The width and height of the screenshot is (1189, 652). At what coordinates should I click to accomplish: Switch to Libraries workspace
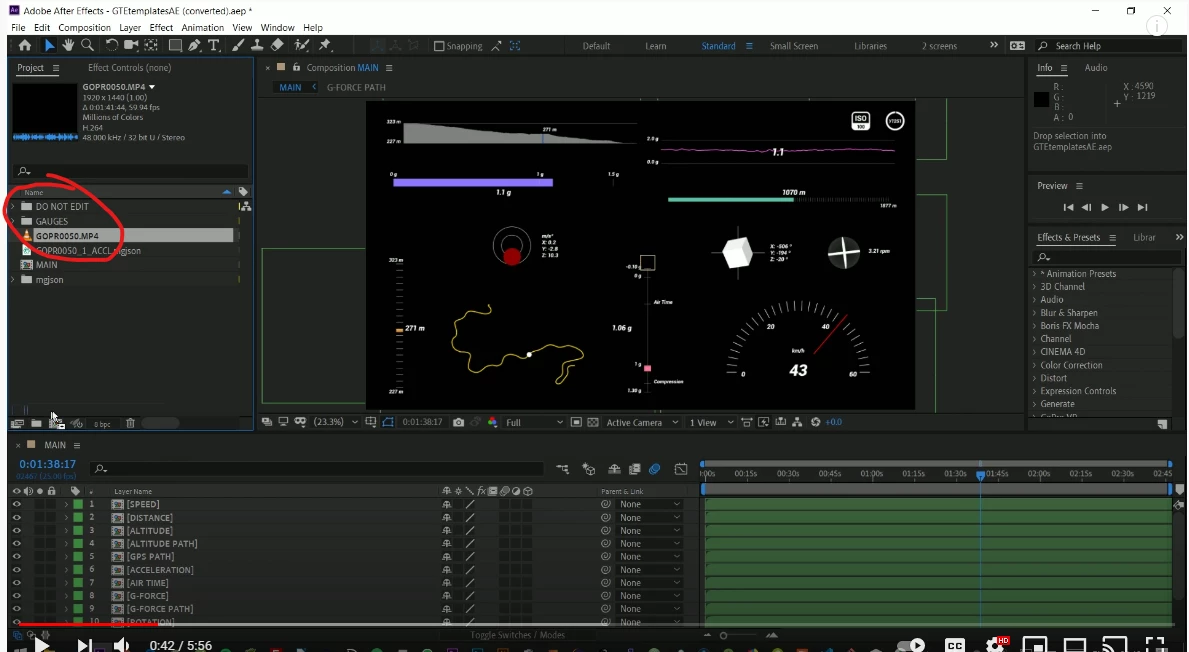(870, 46)
